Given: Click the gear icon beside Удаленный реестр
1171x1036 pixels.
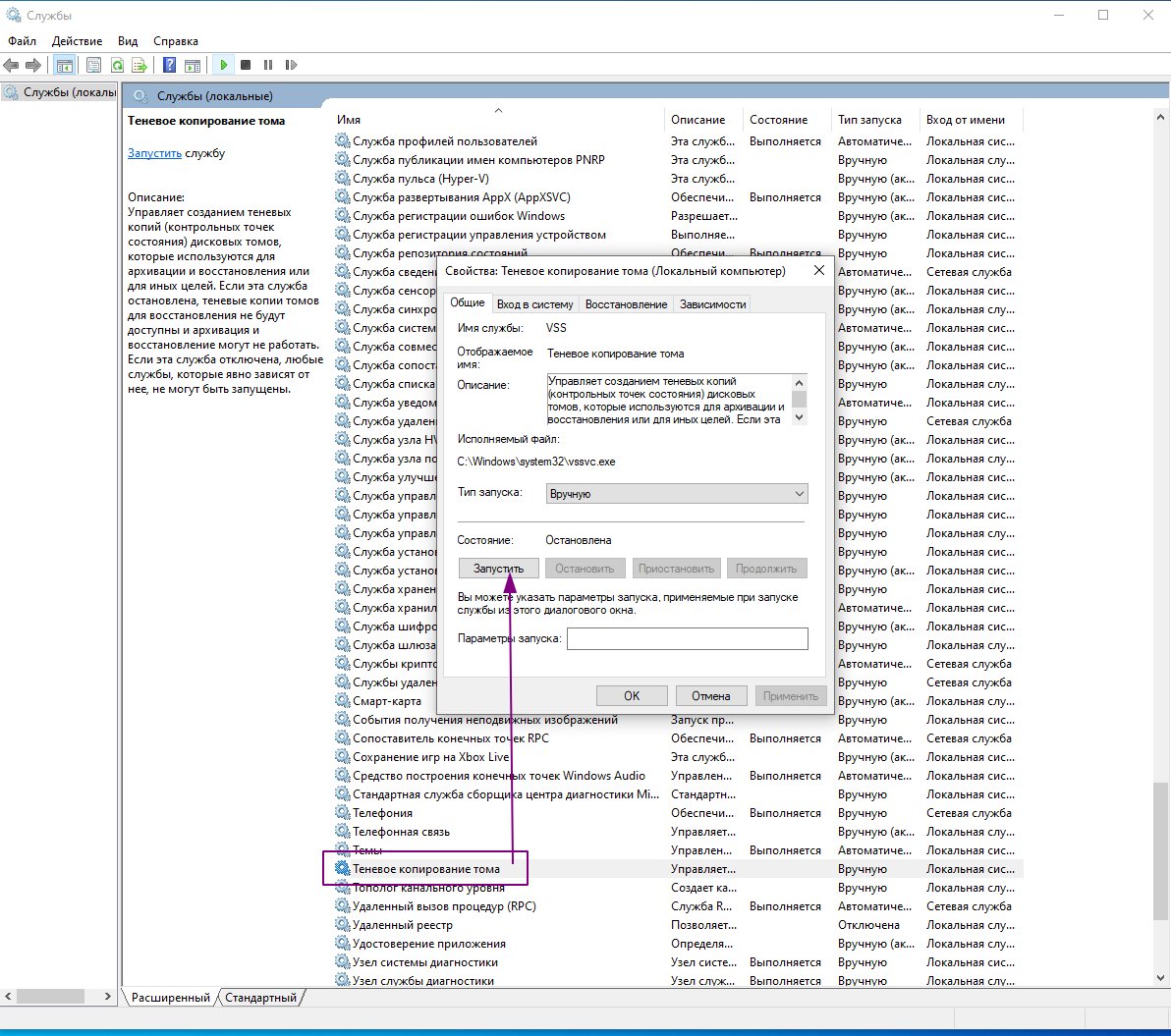Looking at the screenshot, I should pos(342,924).
